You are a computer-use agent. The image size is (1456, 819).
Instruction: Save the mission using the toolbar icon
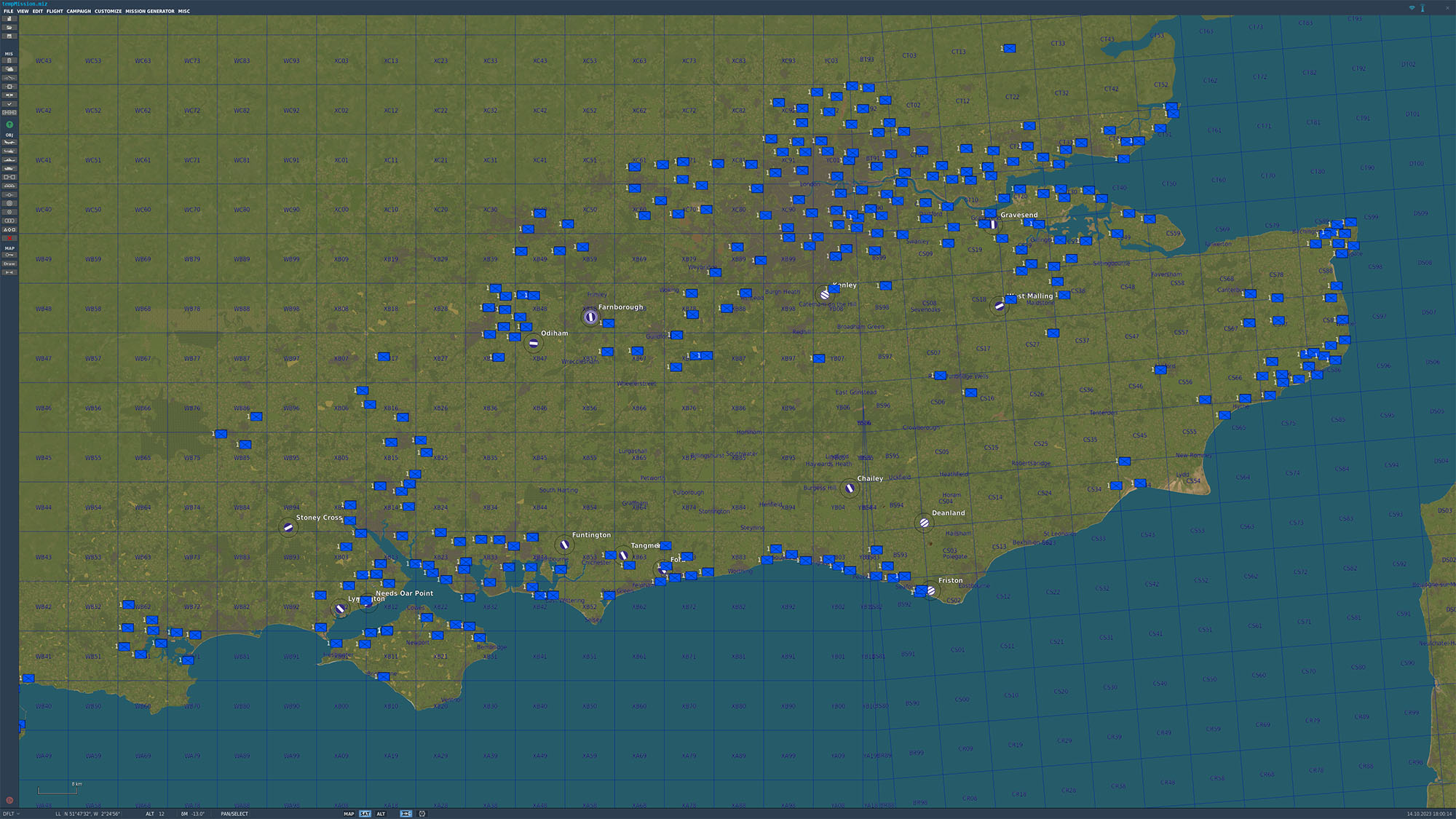[x=9, y=36]
